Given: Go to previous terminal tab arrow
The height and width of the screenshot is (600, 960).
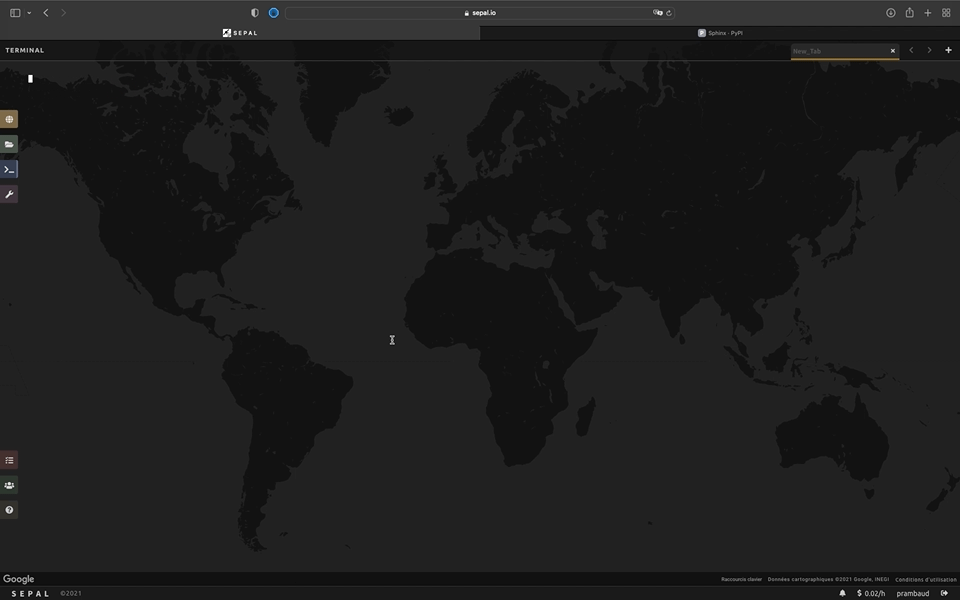Looking at the screenshot, I should coord(911,50).
